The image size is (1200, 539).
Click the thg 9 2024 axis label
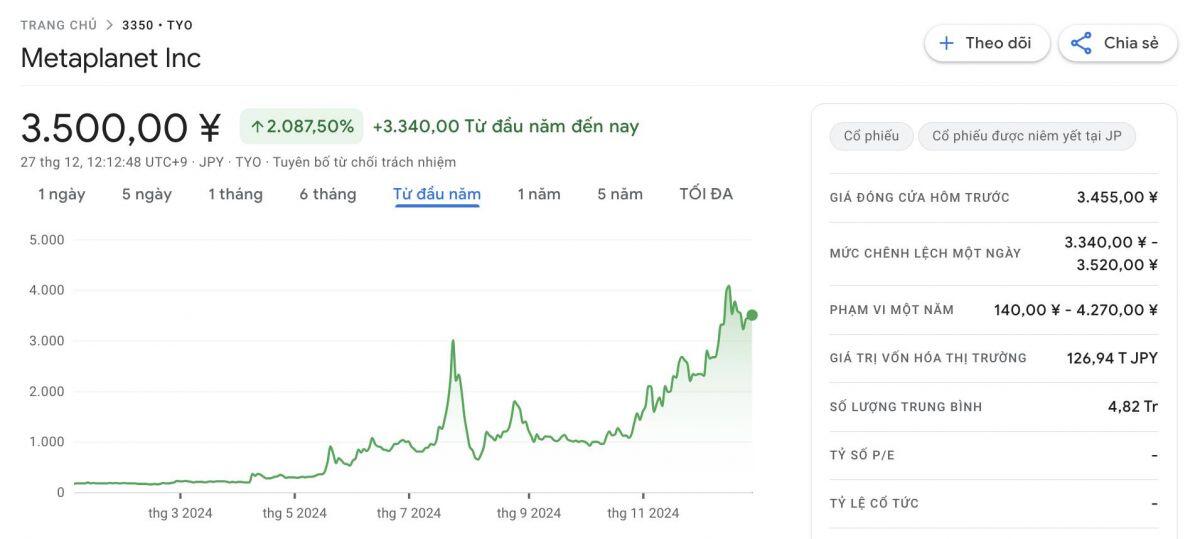(529, 513)
